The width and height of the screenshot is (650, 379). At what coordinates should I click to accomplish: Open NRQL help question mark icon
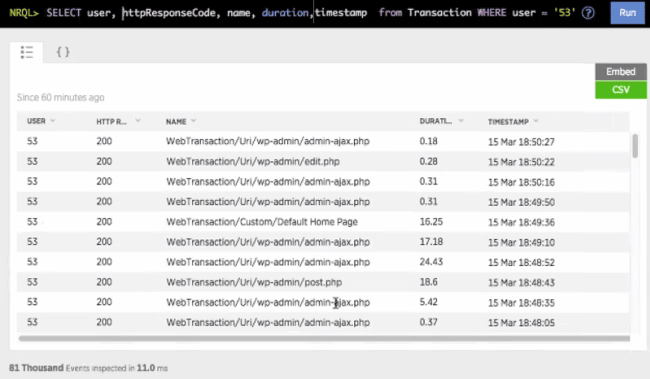click(x=588, y=13)
